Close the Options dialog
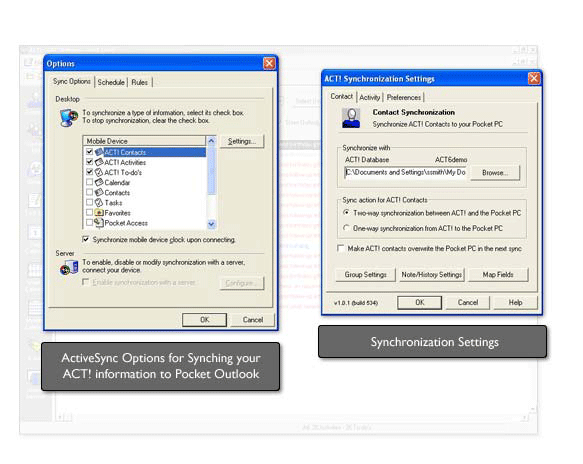The height and width of the screenshot is (464, 583). tap(269, 63)
